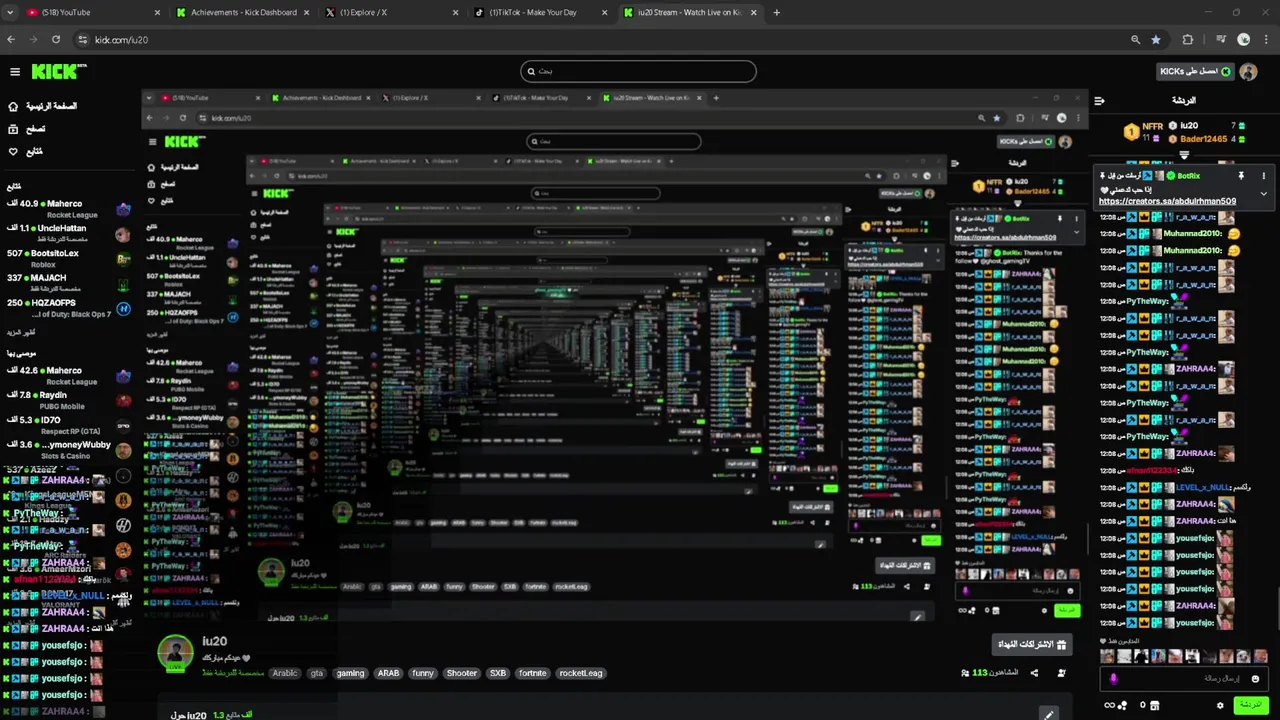Click the gaming tag chip
1280x720 pixels.
pos(350,673)
